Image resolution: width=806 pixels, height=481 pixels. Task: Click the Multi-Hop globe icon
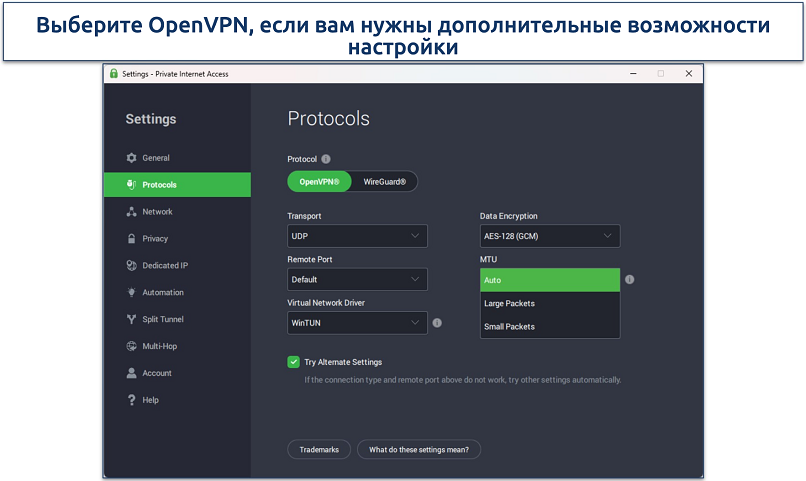pyautogui.click(x=131, y=347)
